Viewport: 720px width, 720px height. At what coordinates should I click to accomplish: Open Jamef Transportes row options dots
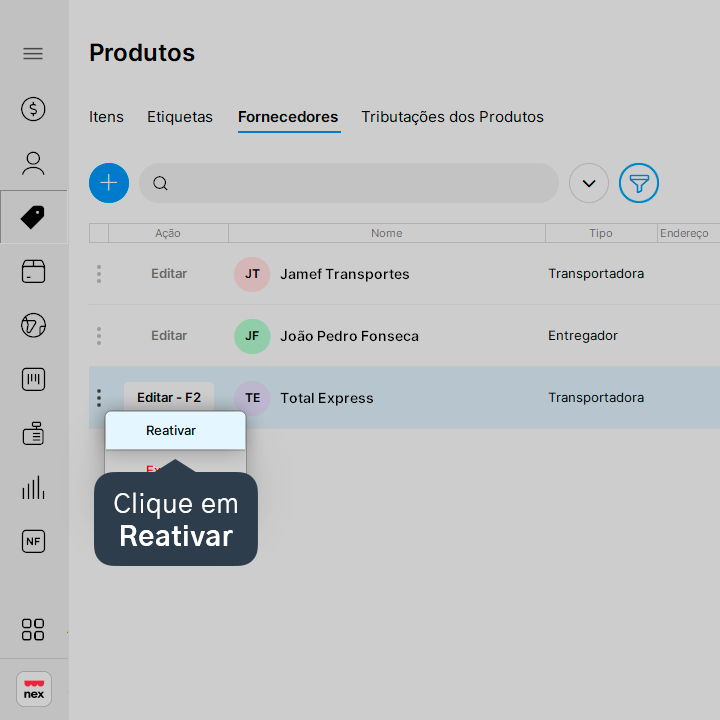tap(99, 274)
